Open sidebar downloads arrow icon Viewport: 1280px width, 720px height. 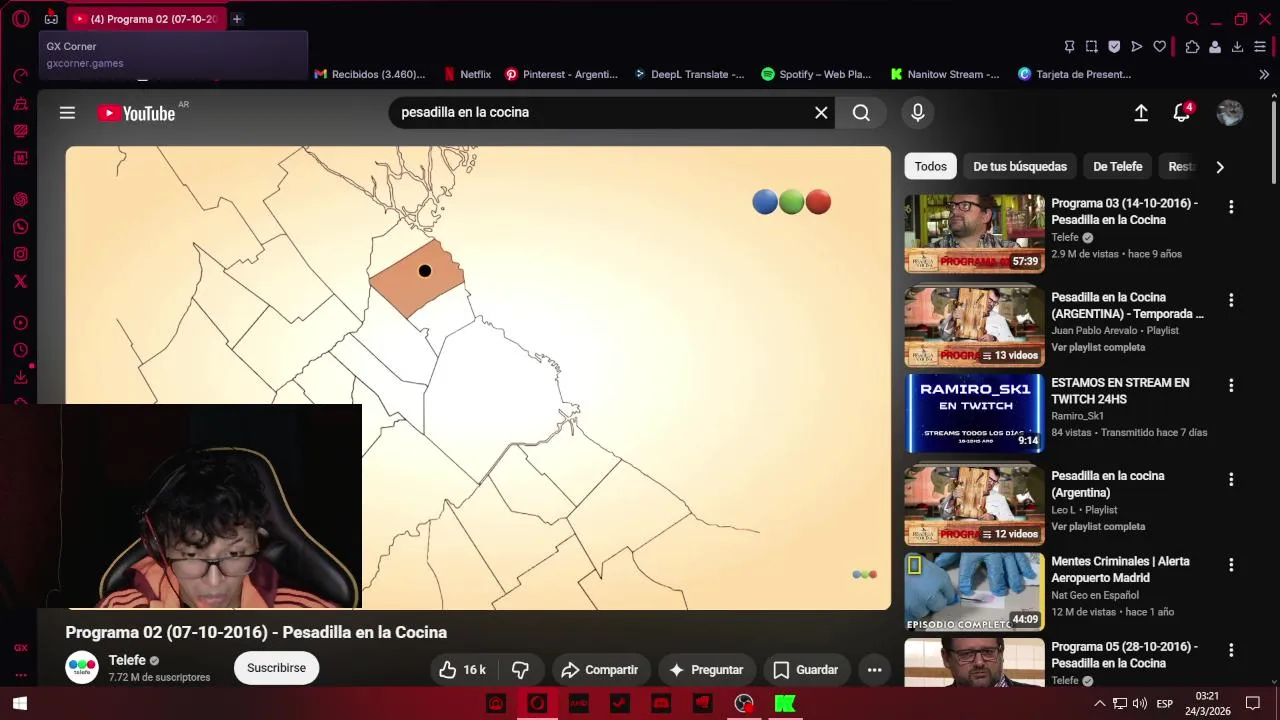[x=20, y=377]
